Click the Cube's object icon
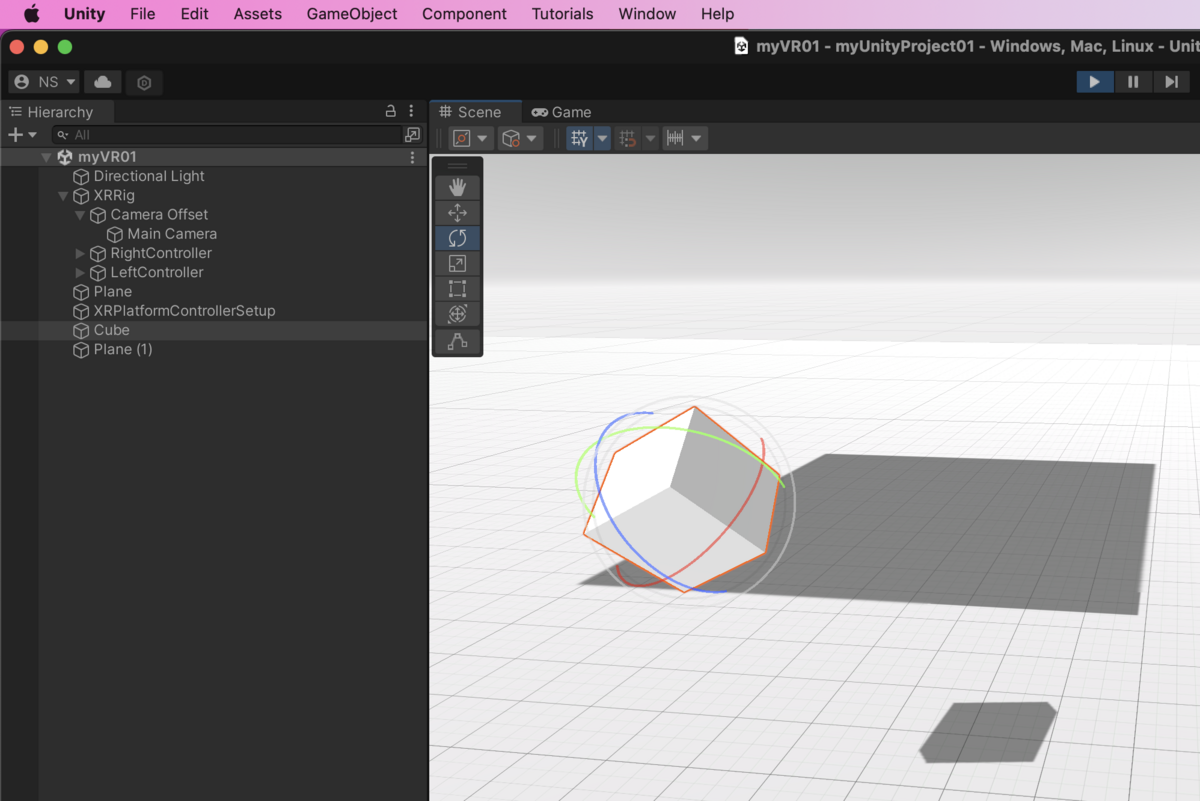This screenshot has height=801, width=1200. click(81, 330)
